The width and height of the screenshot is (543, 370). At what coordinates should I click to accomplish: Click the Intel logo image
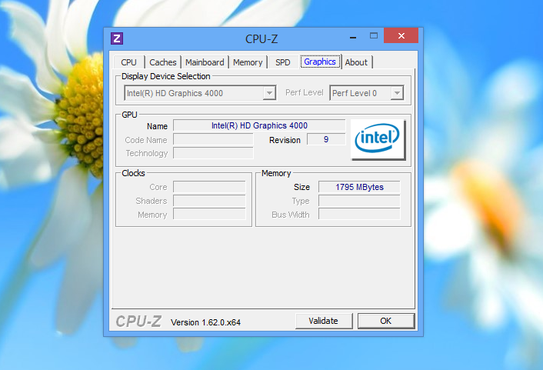[x=377, y=139]
